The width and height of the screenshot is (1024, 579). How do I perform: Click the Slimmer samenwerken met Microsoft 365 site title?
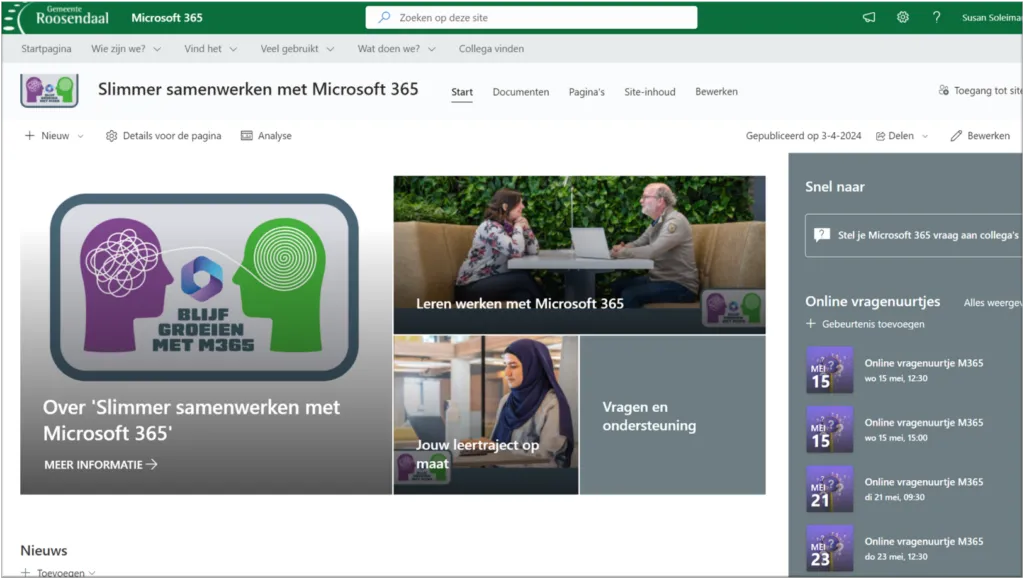pos(258,89)
